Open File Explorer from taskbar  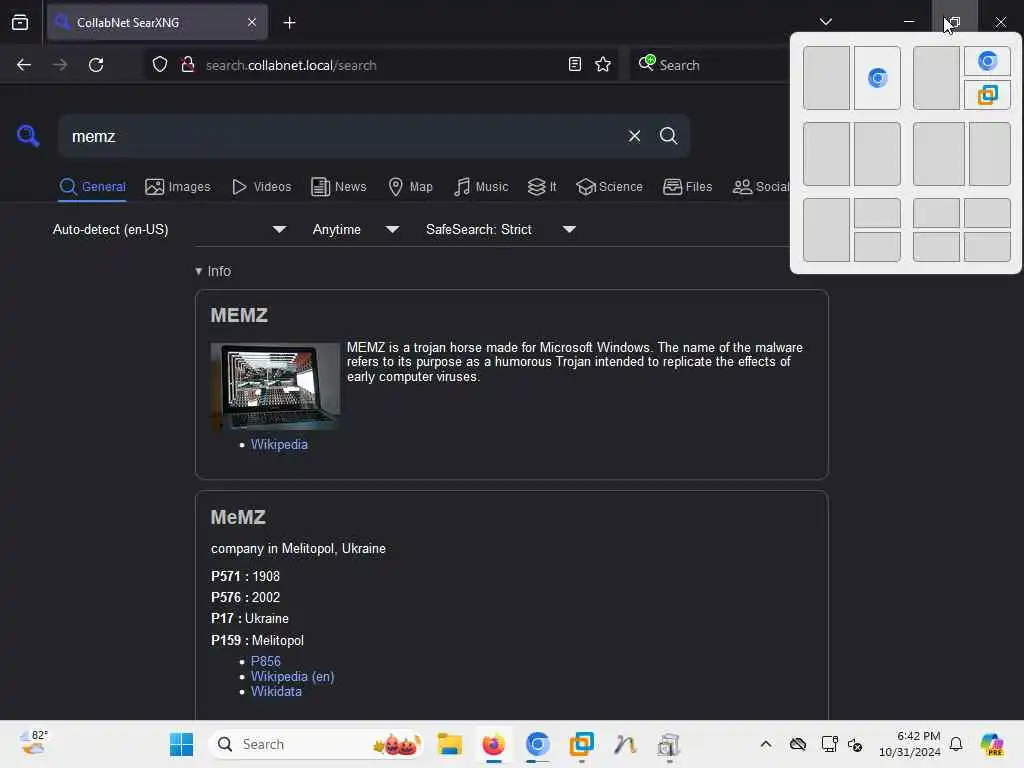(450, 744)
